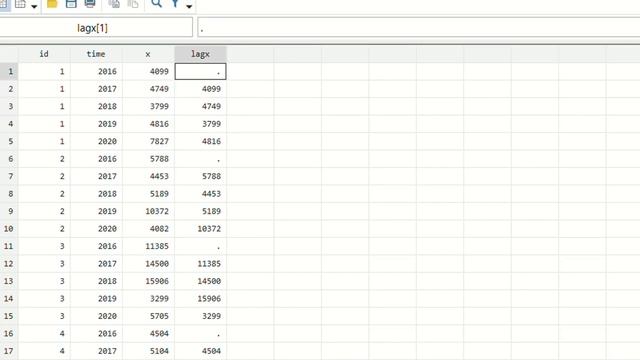Click x value 4099 in row 1
Image resolution: width=640 pixels, height=360 pixels.
tap(149, 71)
